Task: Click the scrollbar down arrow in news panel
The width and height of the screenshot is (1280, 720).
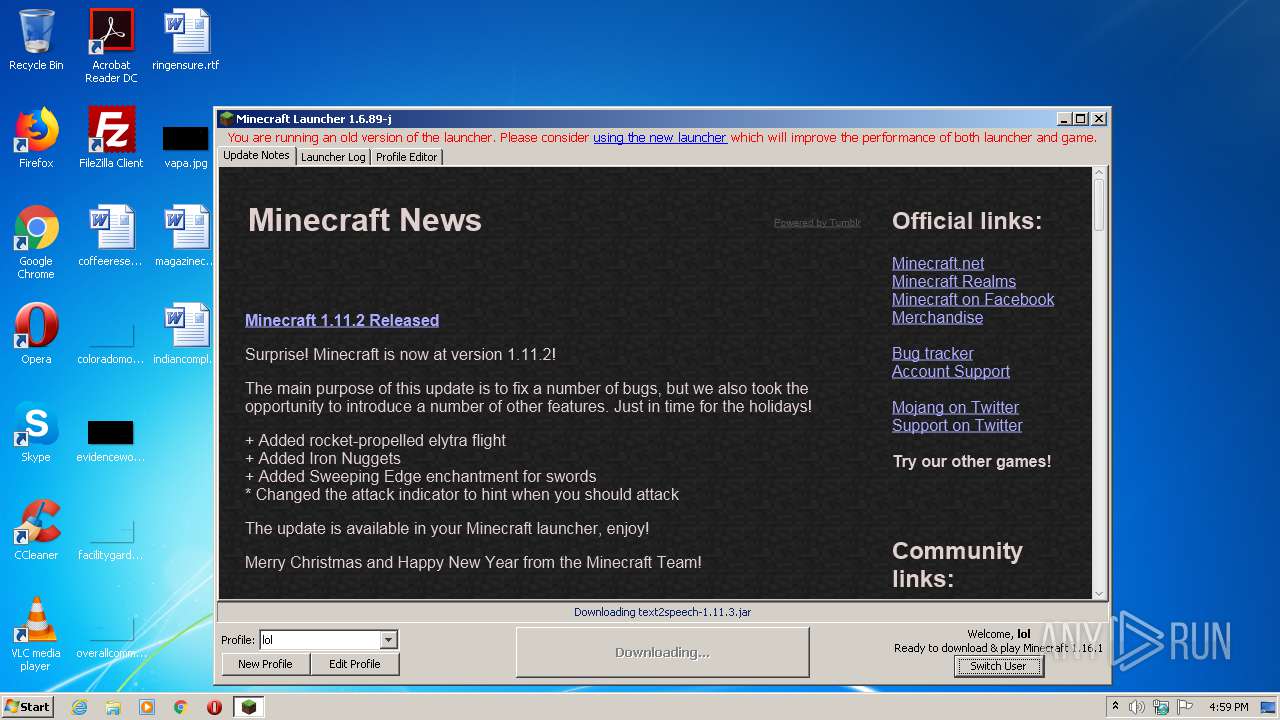Action: pyautogui.click(x=1099, y=593)
